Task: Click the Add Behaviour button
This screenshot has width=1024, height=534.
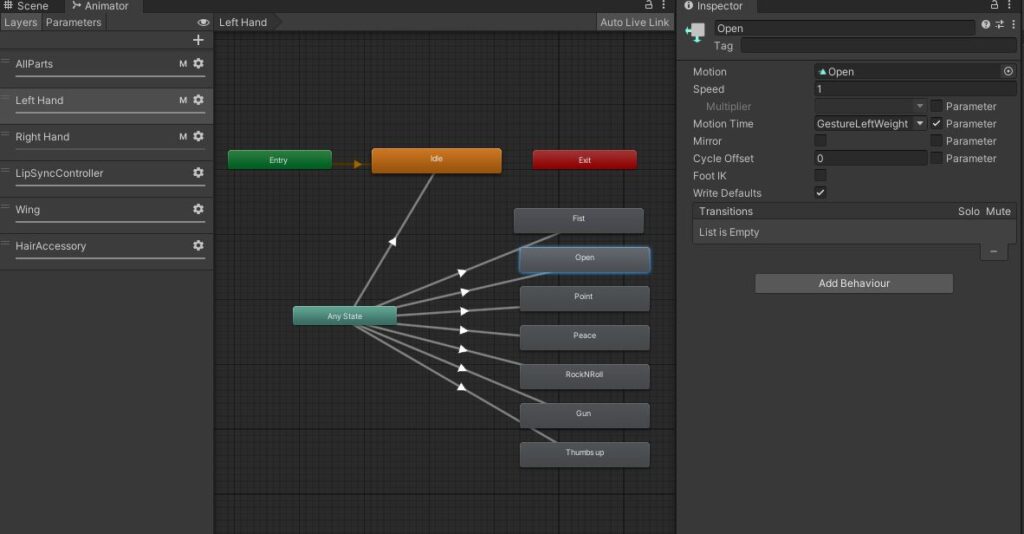Action: [x=854, y=284]
